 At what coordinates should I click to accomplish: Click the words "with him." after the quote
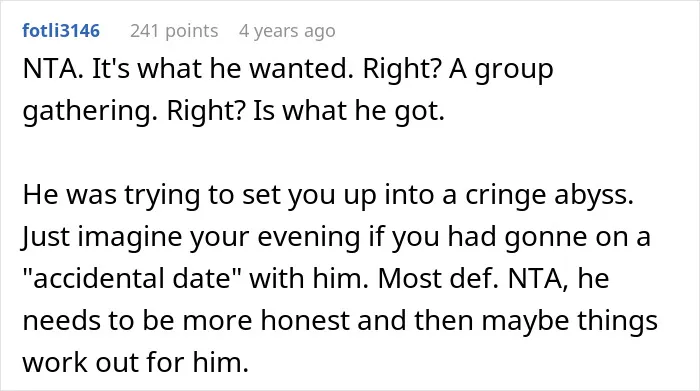click(x=309, y=278)
